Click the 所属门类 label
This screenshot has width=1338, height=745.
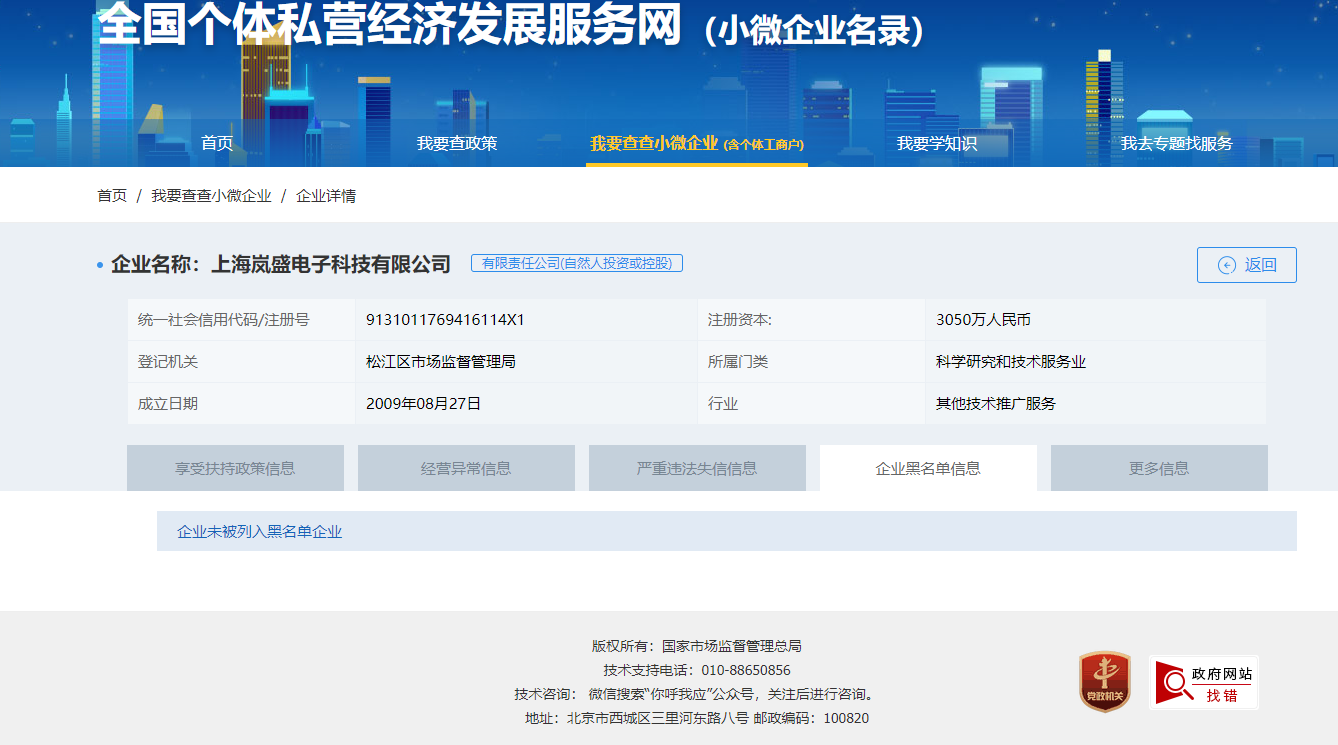tap(738, 362)
